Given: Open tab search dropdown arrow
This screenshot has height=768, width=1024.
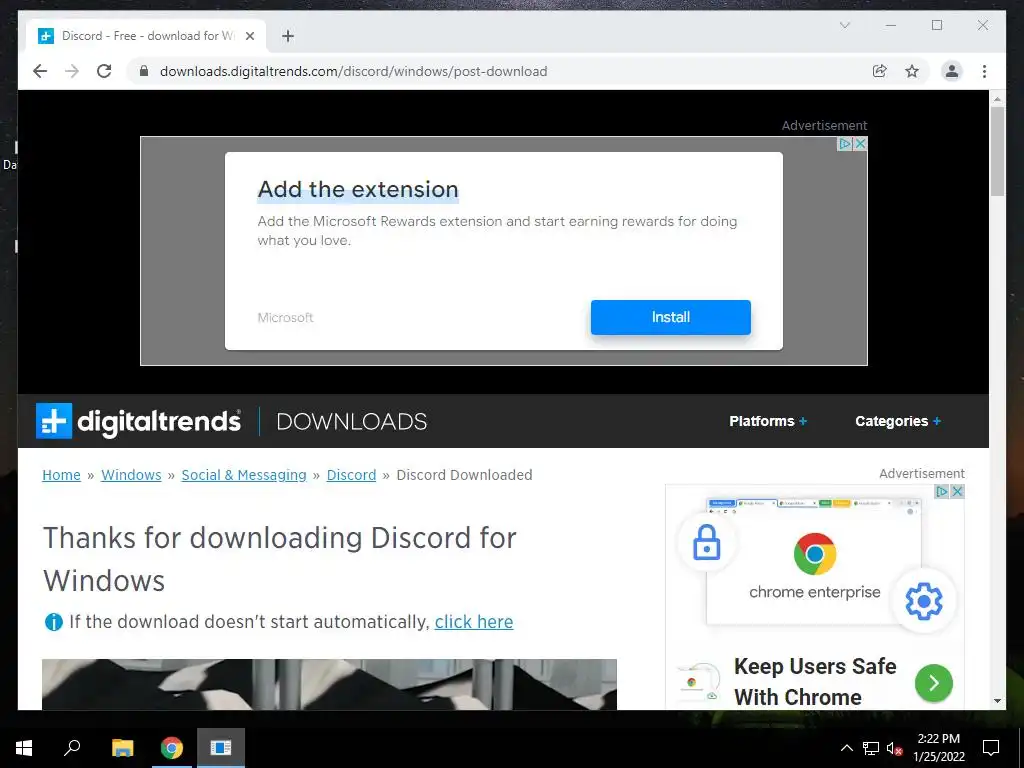Looking at the screenshot, I should click(x=844, y=25).
